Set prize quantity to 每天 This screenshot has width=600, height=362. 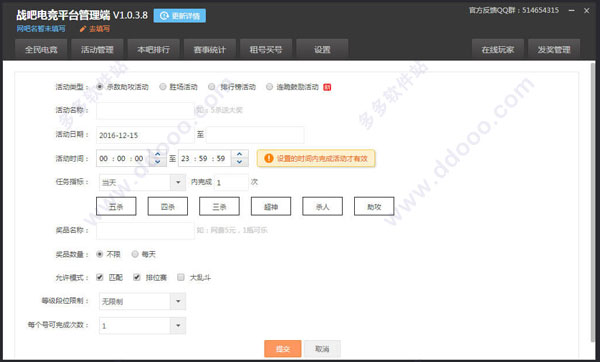click(x=135, y=254)
